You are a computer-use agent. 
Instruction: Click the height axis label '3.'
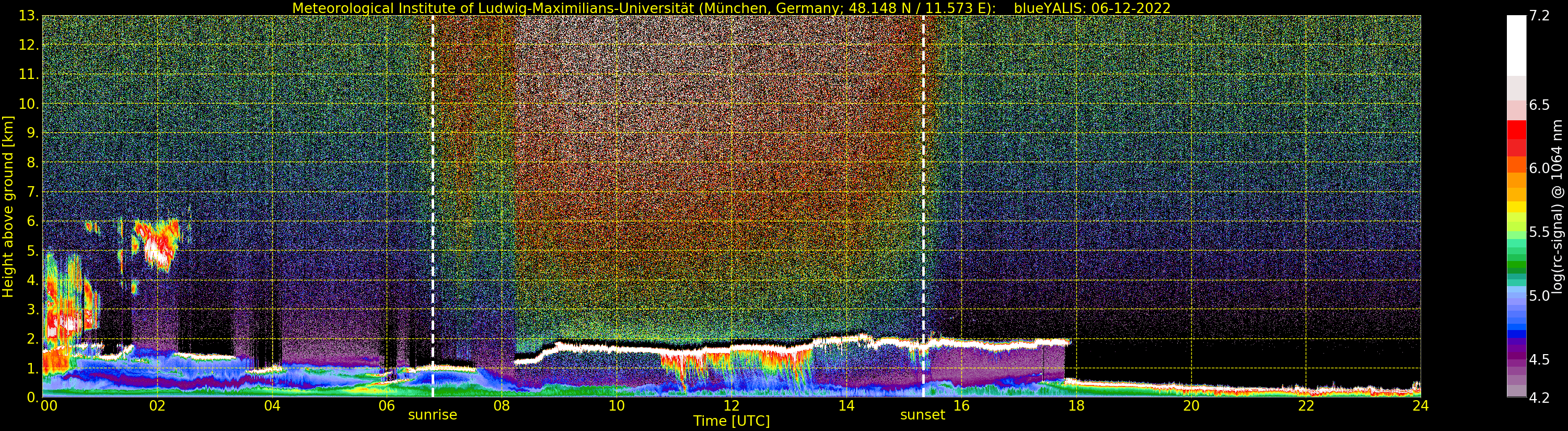pyautogui.click(x=33, y=309)
